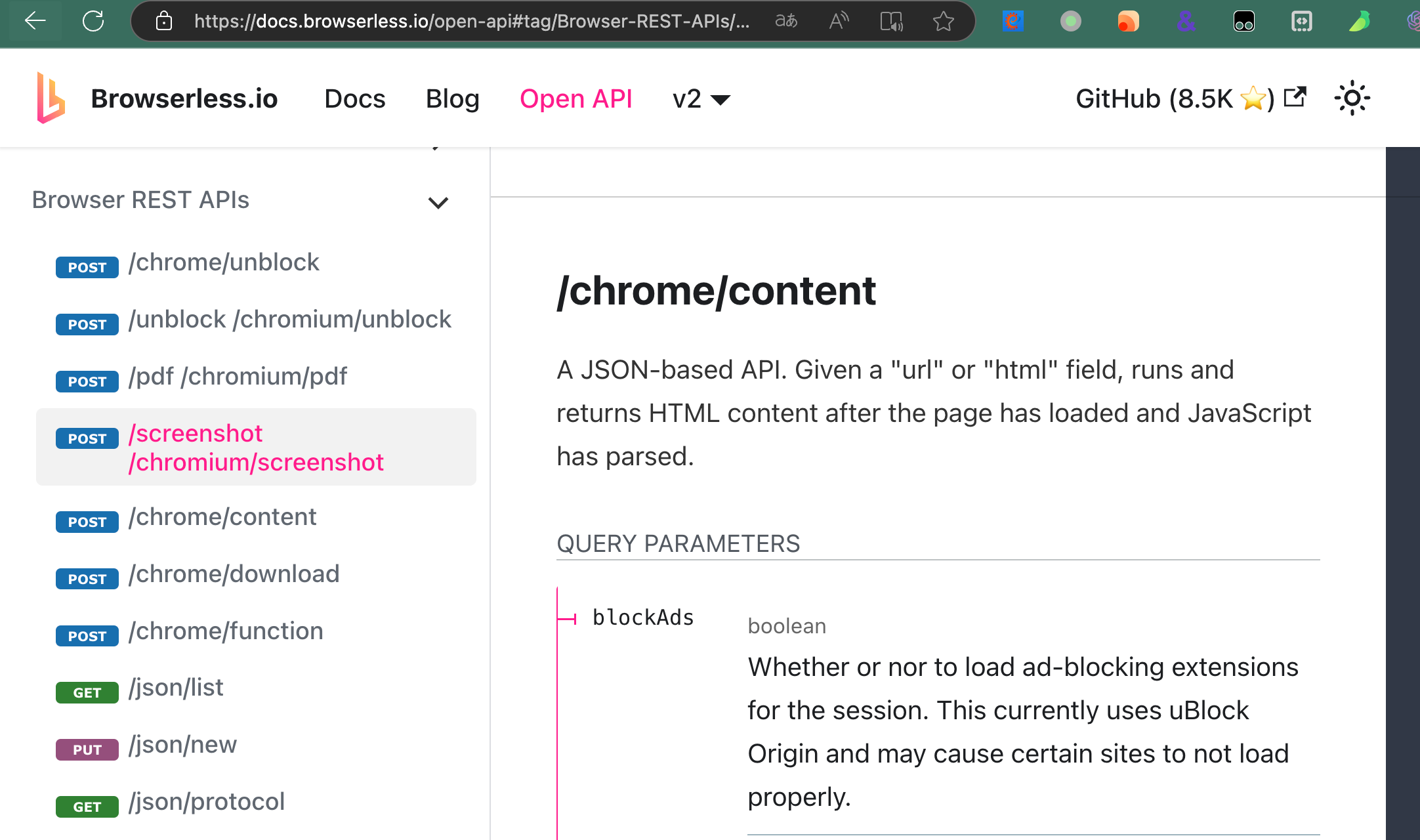Toggle light/dark mode sun icon
This screenshot has width=1420, height=840.
coord(1352,98)
